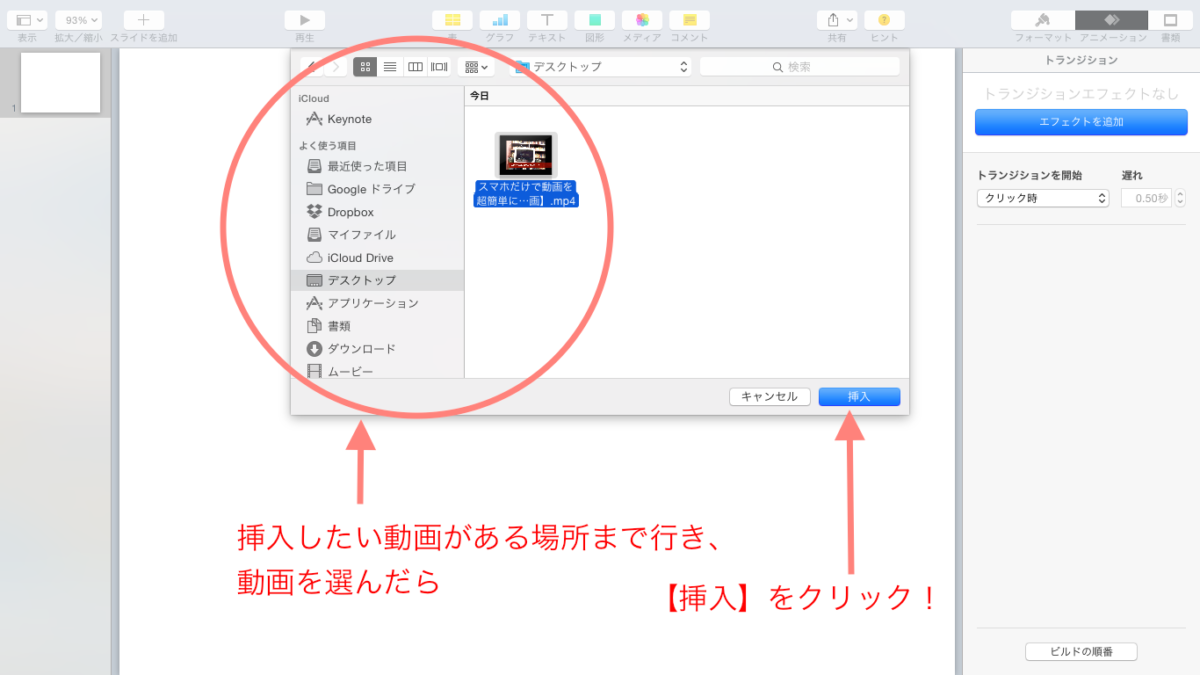Switch the file dialog to Cover Flow view
The width and height of the screenshot is (1200, 675).
point(439,67)
